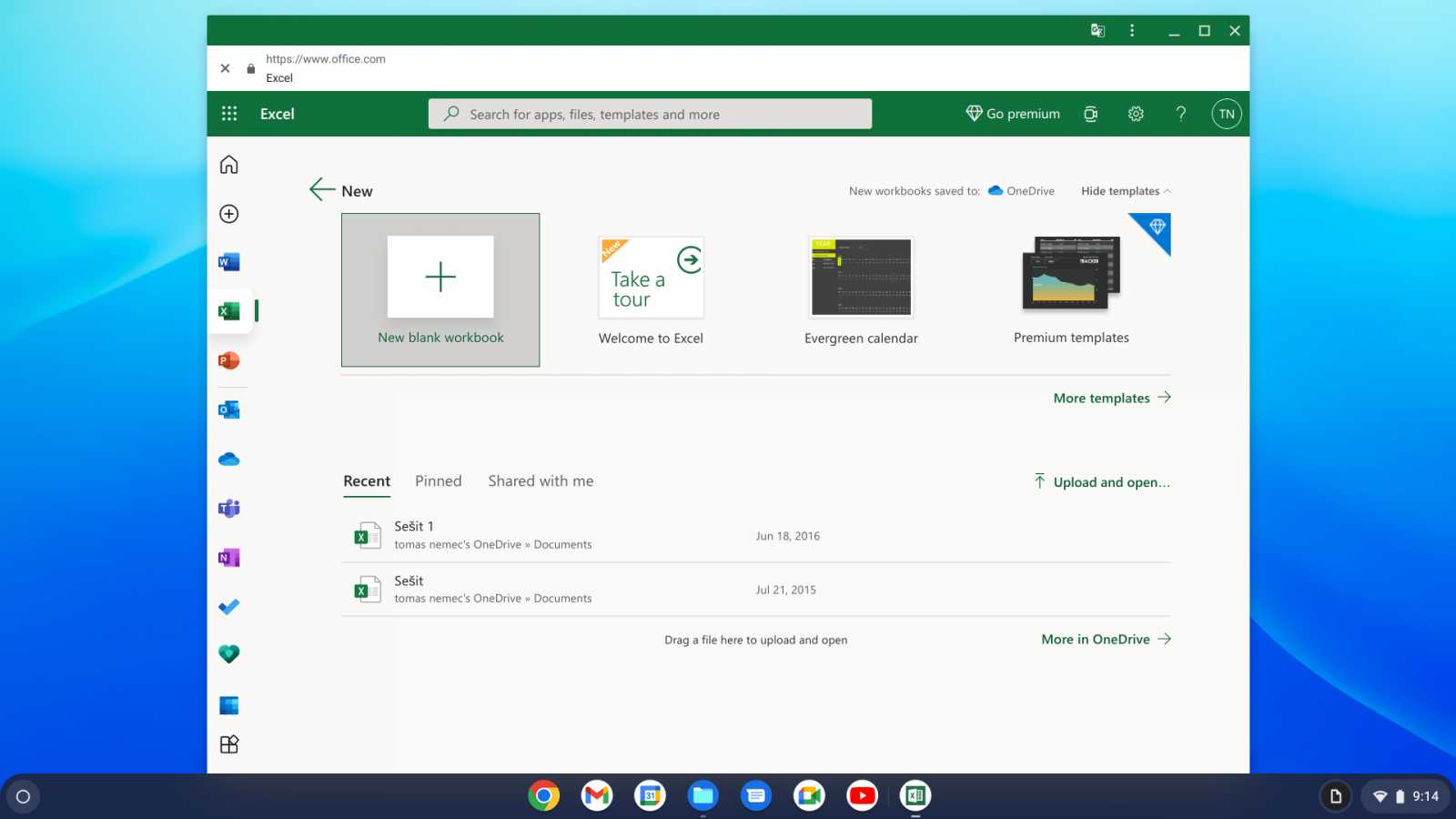Image resolution: width=1456 pixels, height=819 pixels.
Task: Open settings gear in Excel header
Action: (1136, 114)
